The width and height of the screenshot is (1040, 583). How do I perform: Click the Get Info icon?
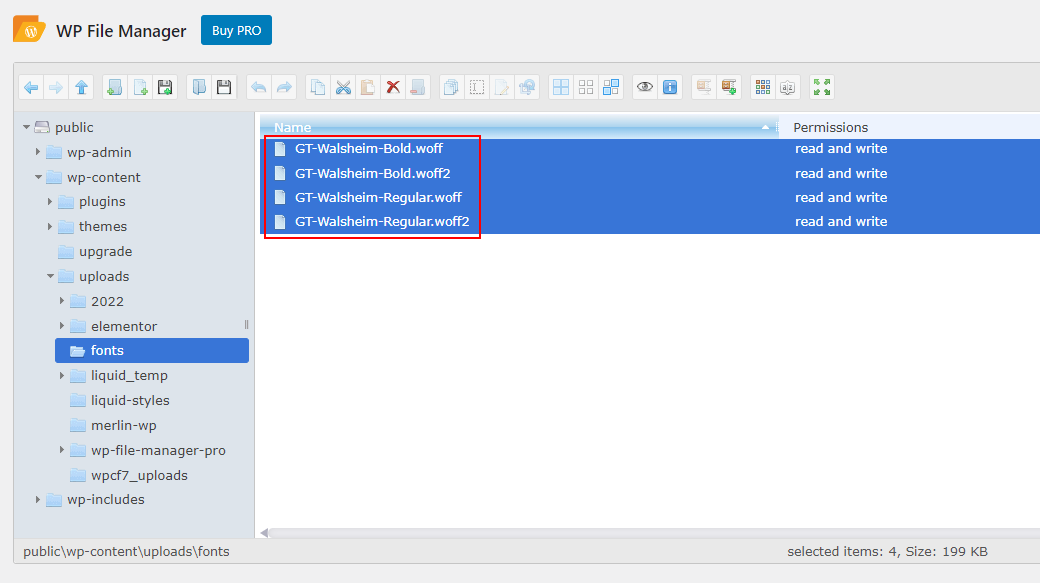coord(671,88)
